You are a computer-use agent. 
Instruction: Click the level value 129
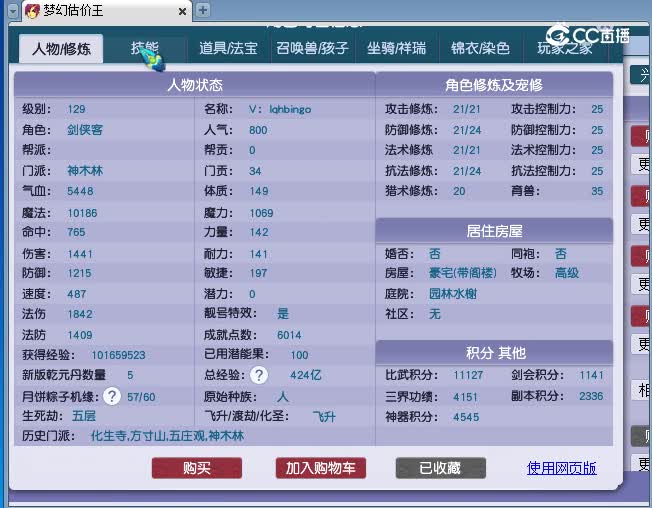tap(76, 109)
